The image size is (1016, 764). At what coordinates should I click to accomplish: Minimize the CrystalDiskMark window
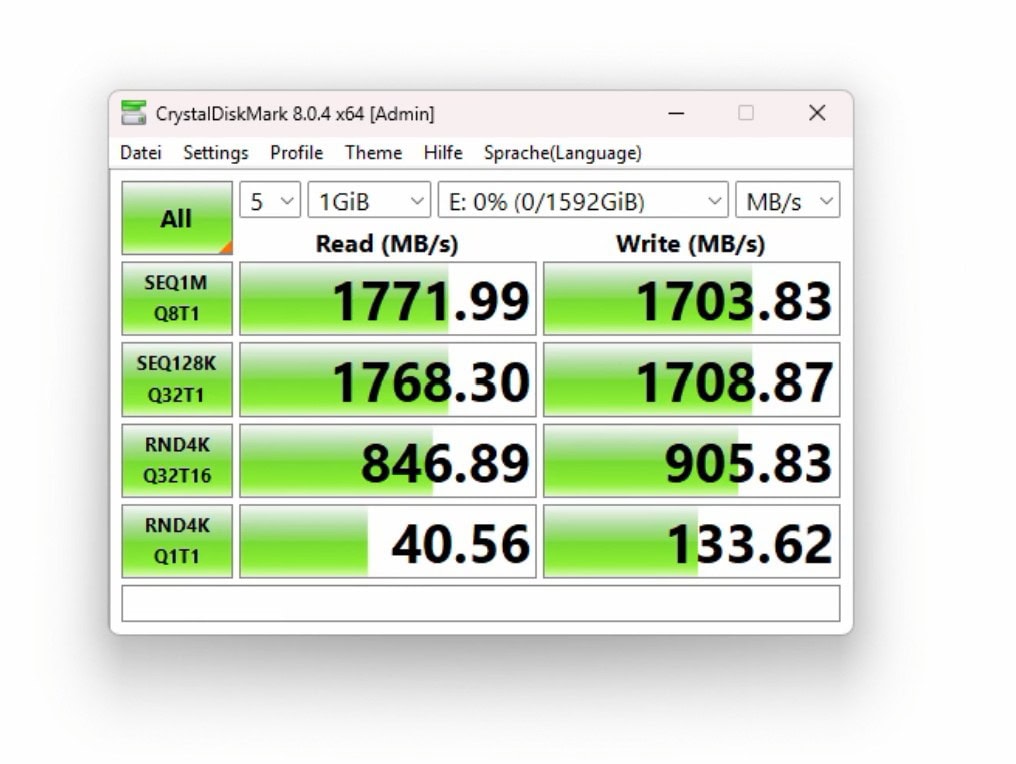[x=675, y=113]
